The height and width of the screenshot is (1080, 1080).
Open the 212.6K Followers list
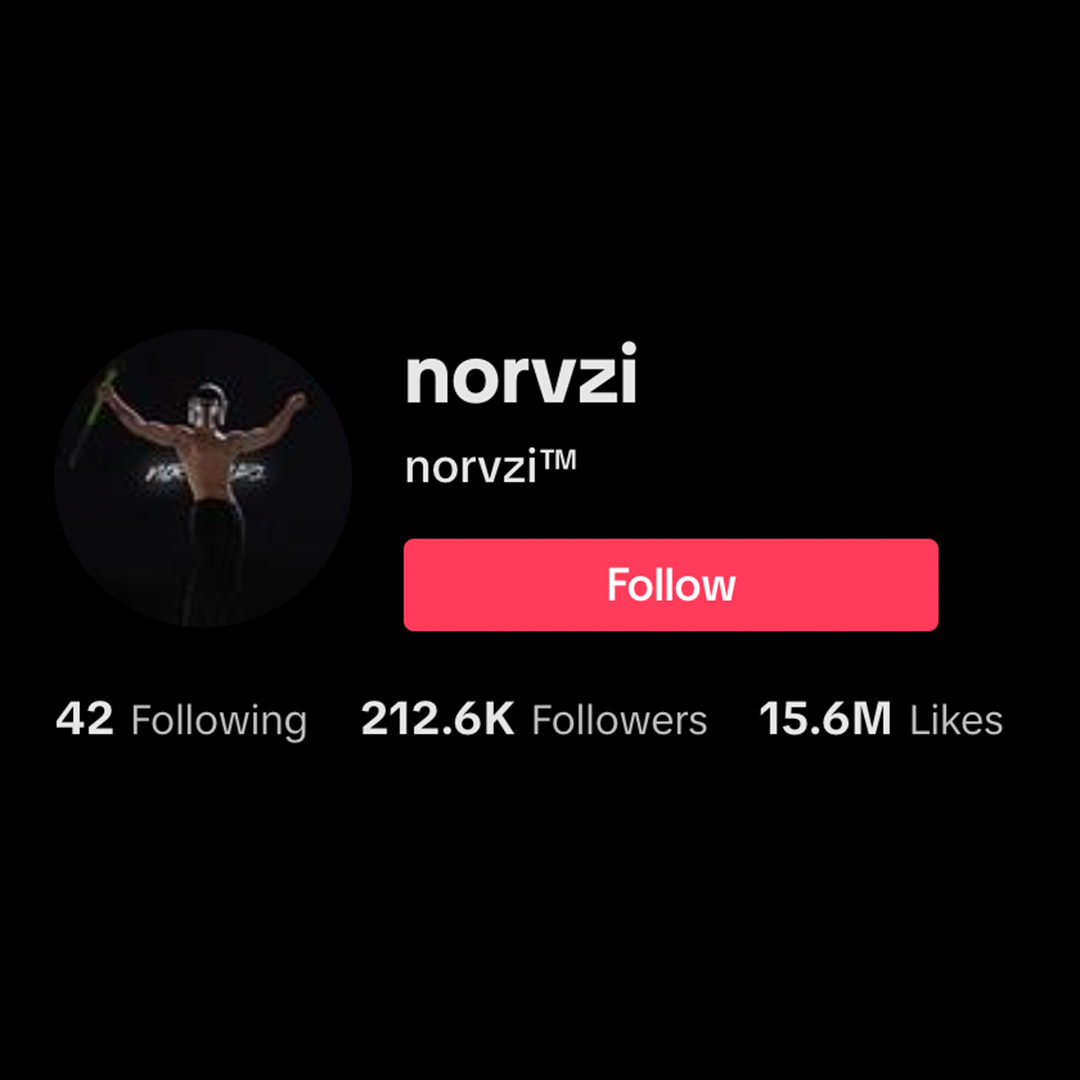pos(534,720)
